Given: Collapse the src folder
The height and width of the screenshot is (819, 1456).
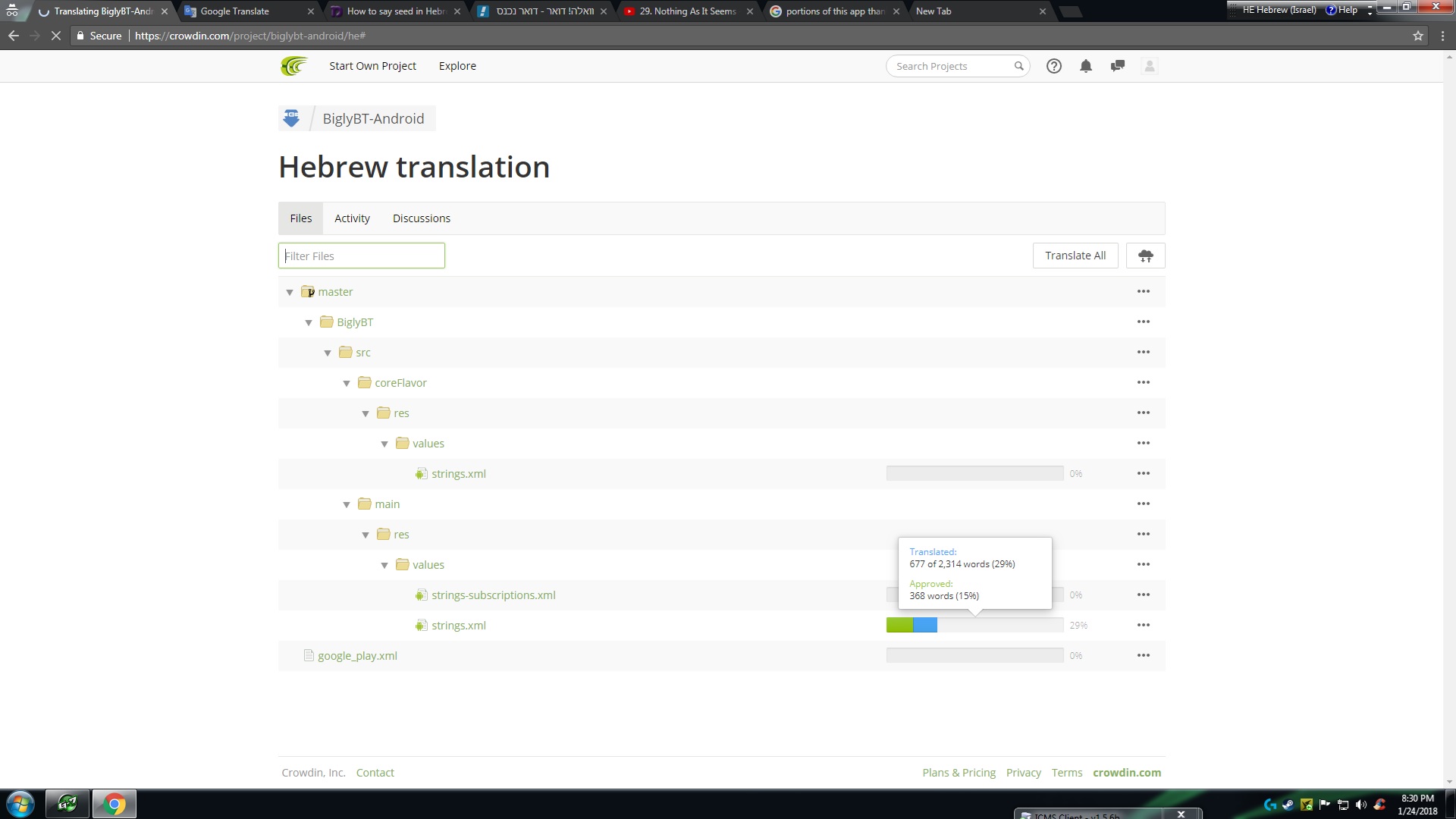Looking at the screenshot, I should tap(328, 353).
